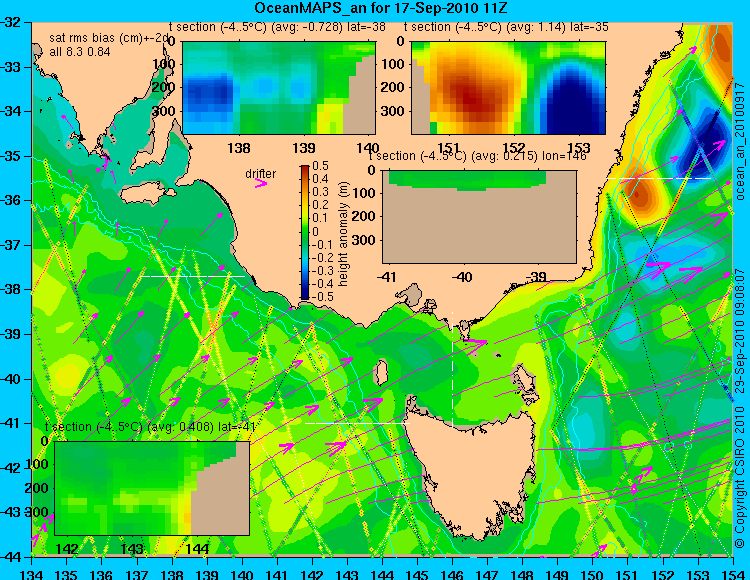Select the t section title with lat=-41
750x580 pixels.
[x=150, y=427]
